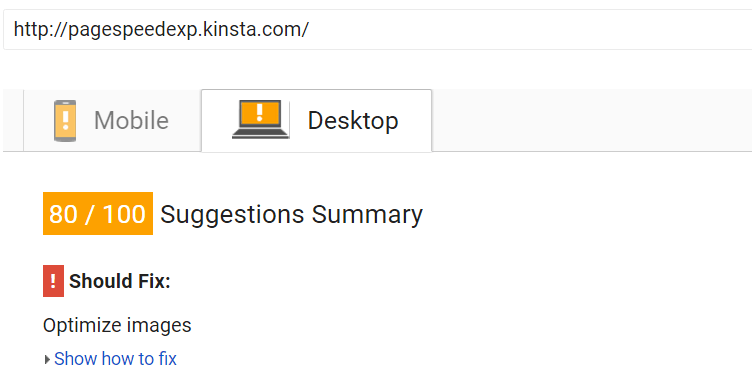This screenshot has height=382, width=752.
Task: Place the cursor after kinsta.com/ in the URL box
Action: tap(310, 30)
